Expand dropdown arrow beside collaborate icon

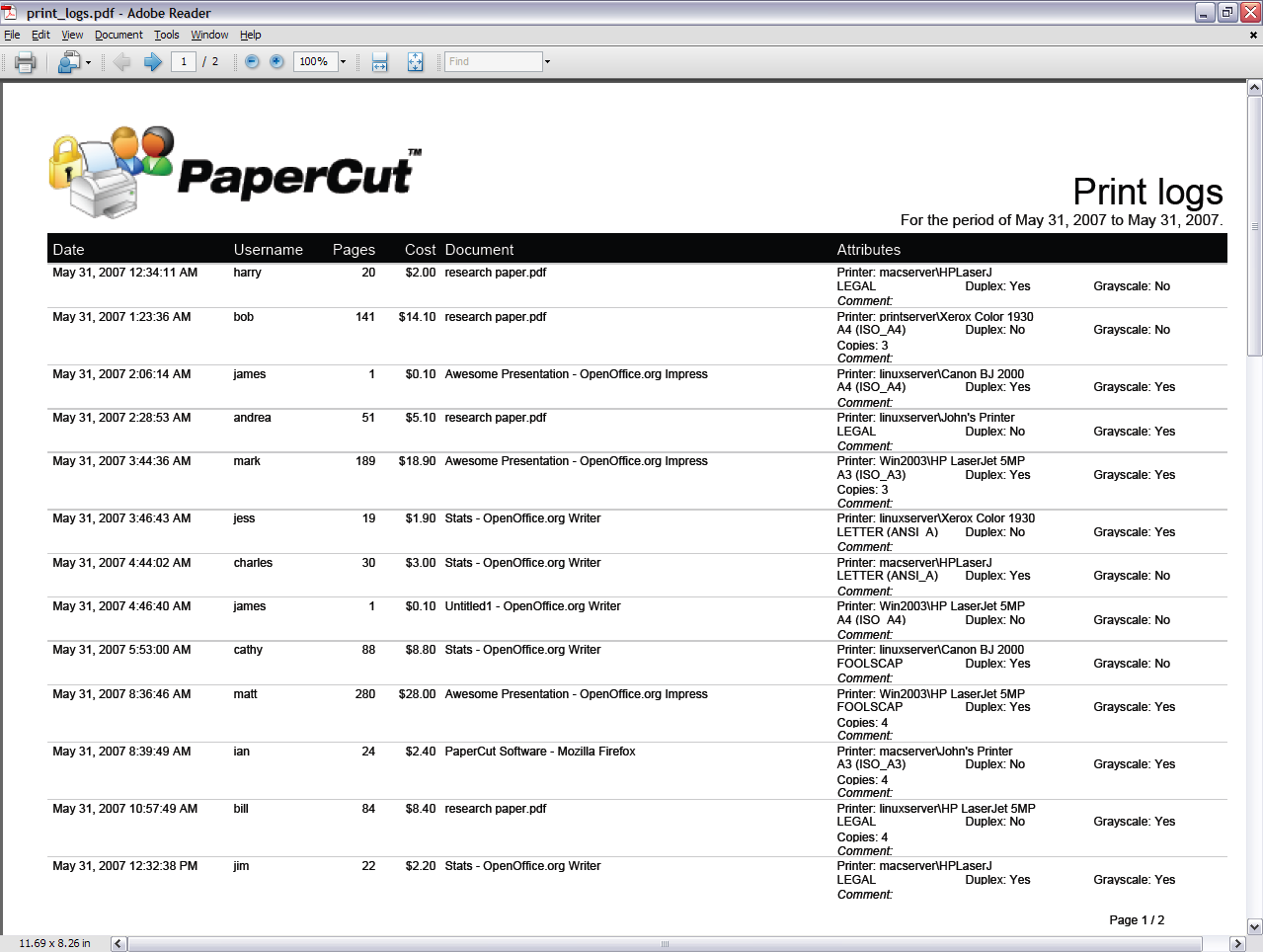pos(89,63)
